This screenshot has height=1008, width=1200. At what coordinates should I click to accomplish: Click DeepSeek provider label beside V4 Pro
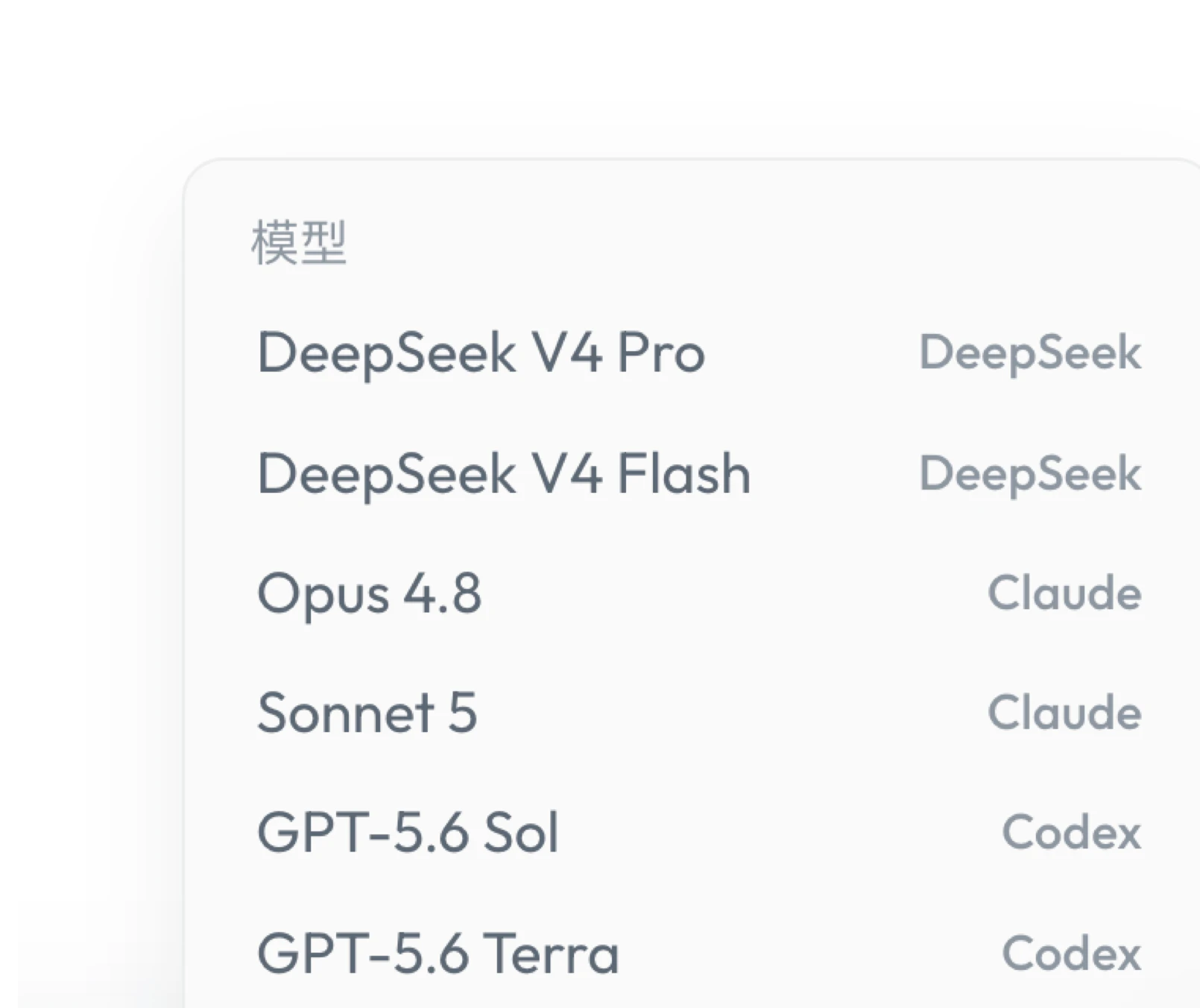1030,352
